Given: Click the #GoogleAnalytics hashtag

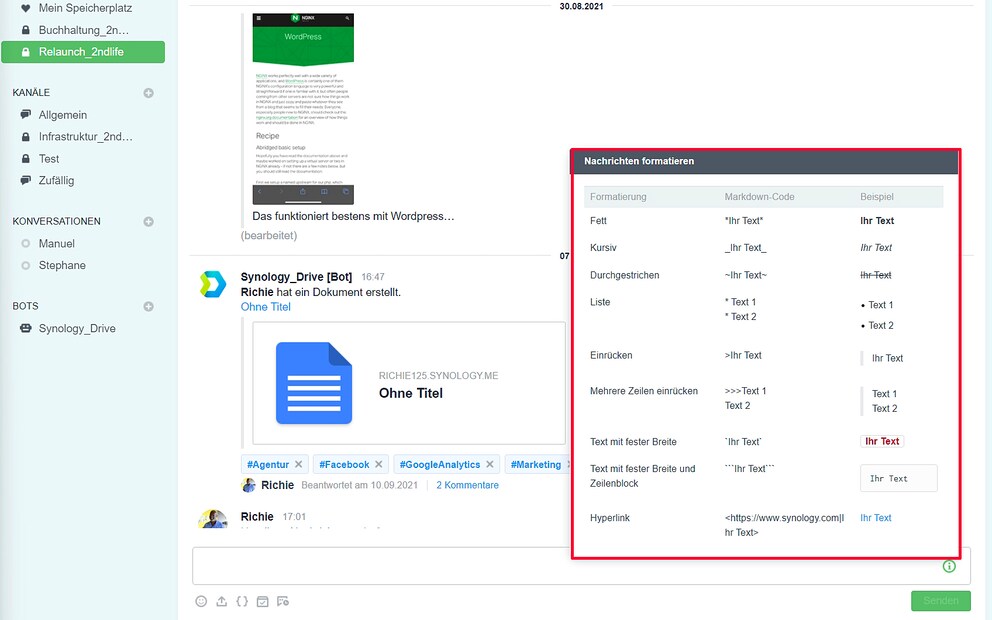Looking at the screenshot, I should pyautogui.click(x=440, y=464).
